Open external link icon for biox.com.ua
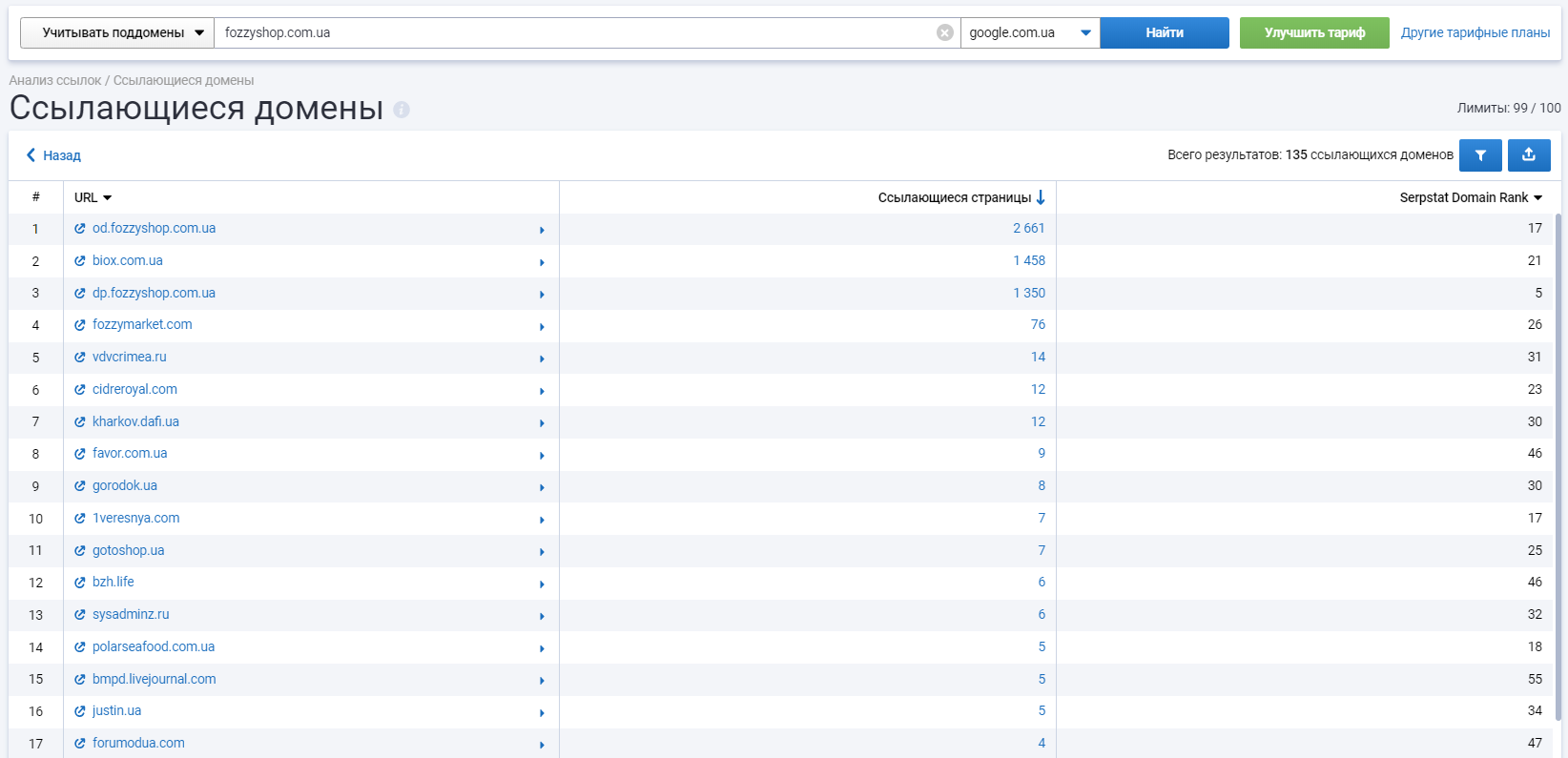 click(x=80, y=261)
